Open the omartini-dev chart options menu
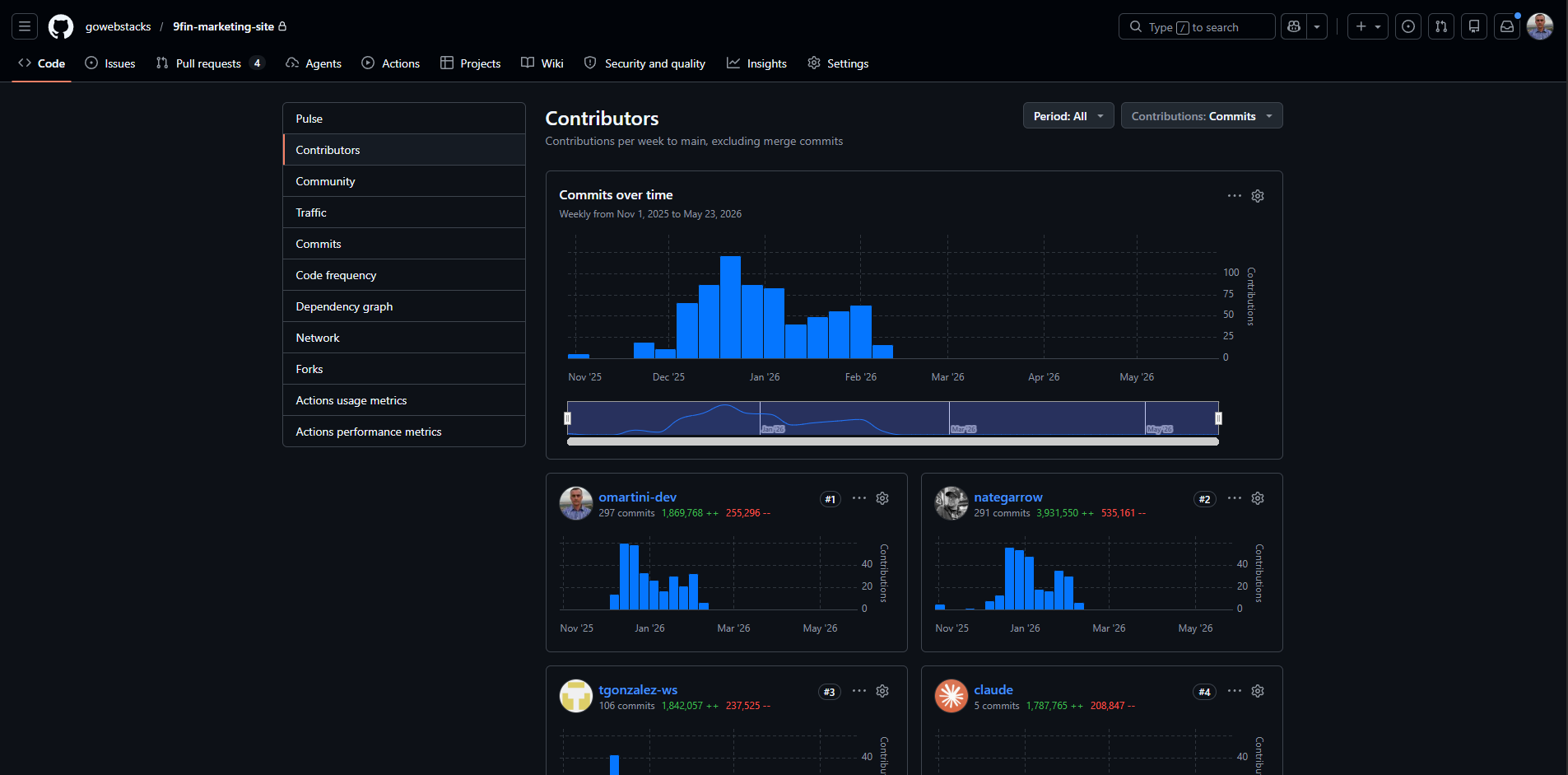This screenshot has height=775, width=1568. click(859, 498)
